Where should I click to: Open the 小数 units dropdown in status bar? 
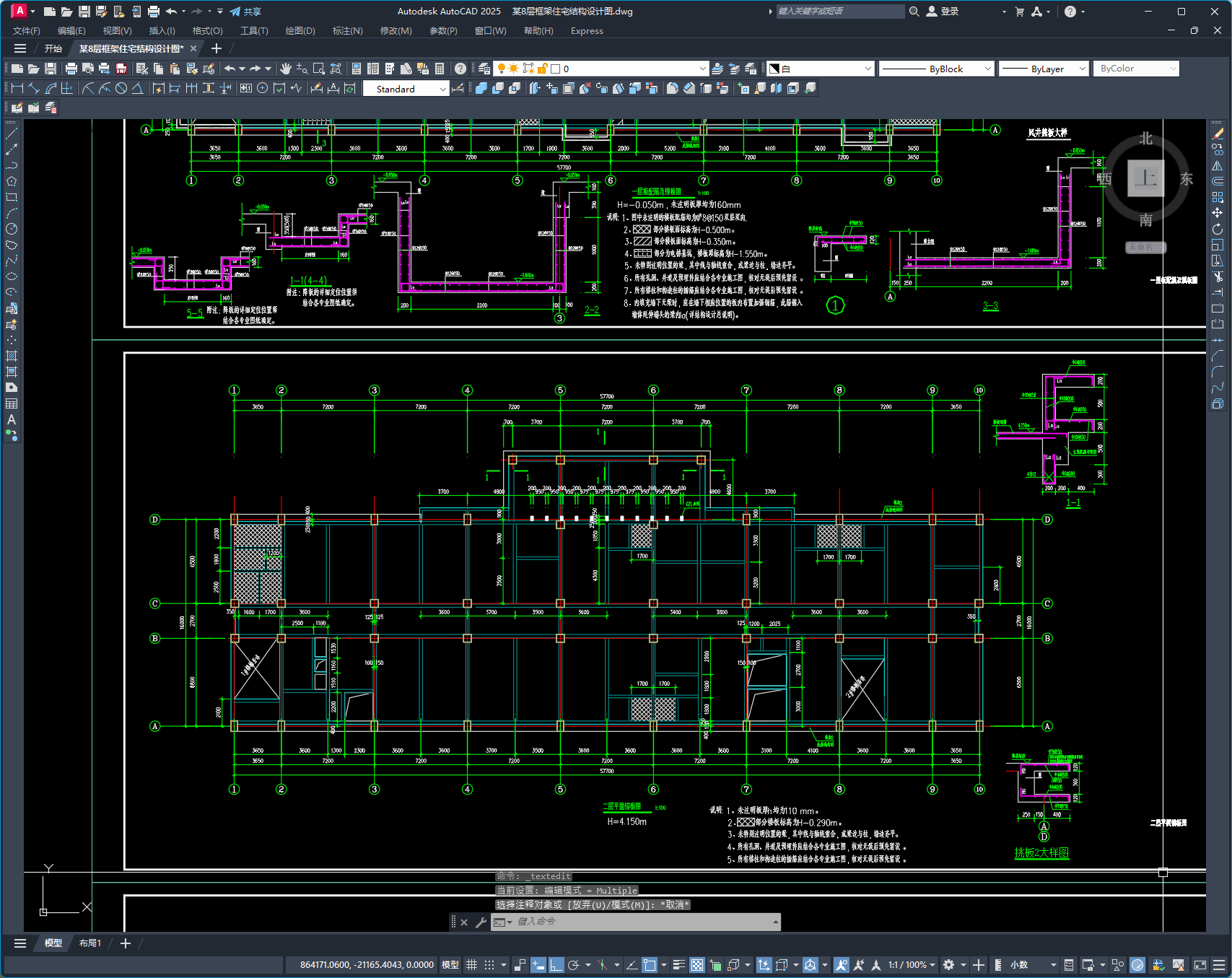coord(1033,965)
